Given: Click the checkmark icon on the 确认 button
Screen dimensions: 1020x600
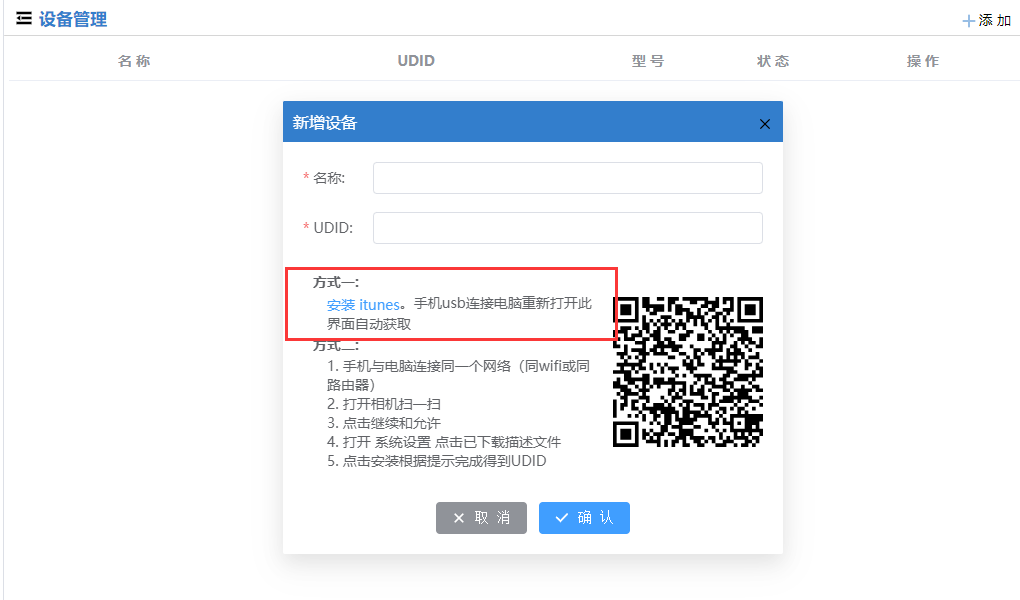Looking at the screenshot, I should point(562,517).
